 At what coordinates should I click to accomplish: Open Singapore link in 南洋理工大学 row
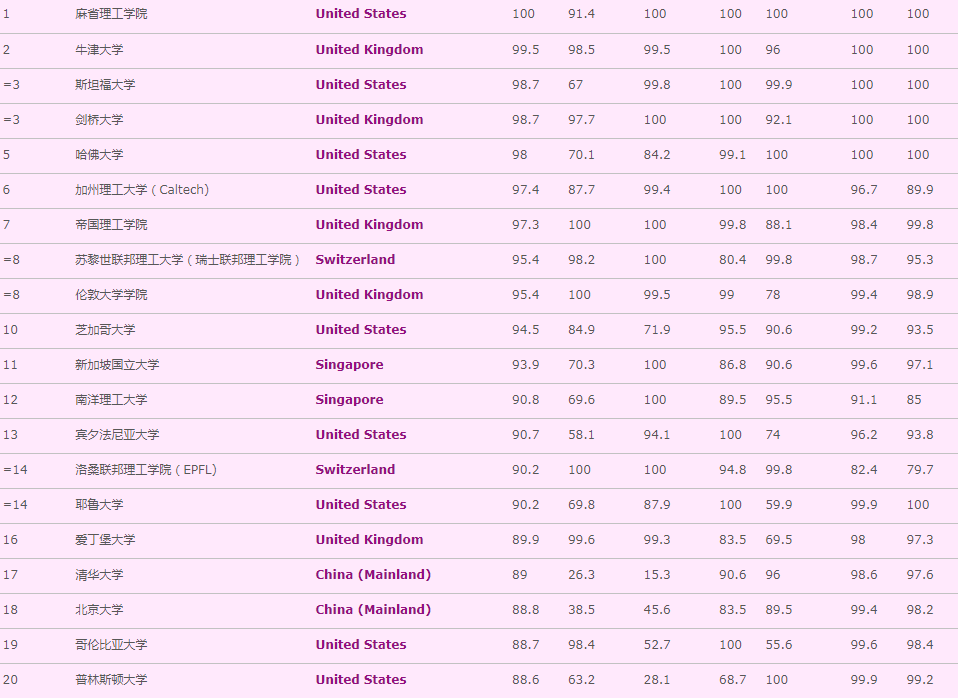click(349, 399)
